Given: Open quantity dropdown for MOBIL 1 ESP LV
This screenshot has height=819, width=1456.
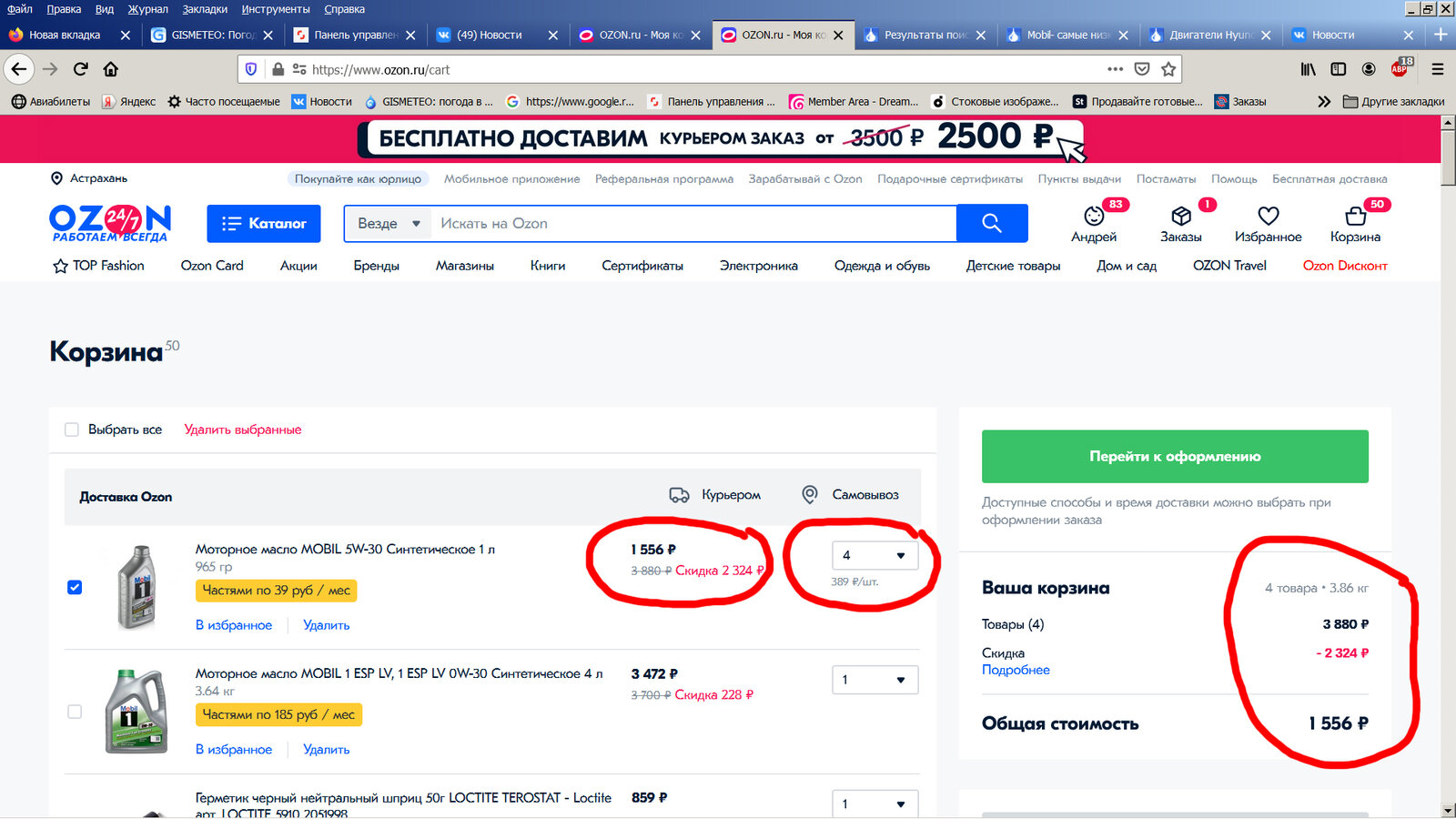Looking at the screenshot, I should 875,680.
